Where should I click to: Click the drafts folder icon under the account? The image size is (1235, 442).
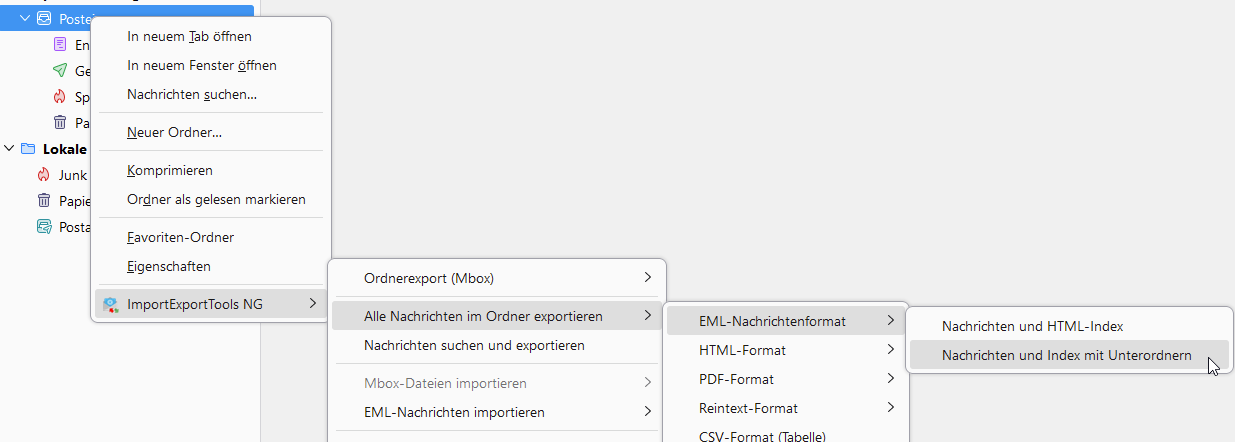pyautogui.click(x=60, y=45)
